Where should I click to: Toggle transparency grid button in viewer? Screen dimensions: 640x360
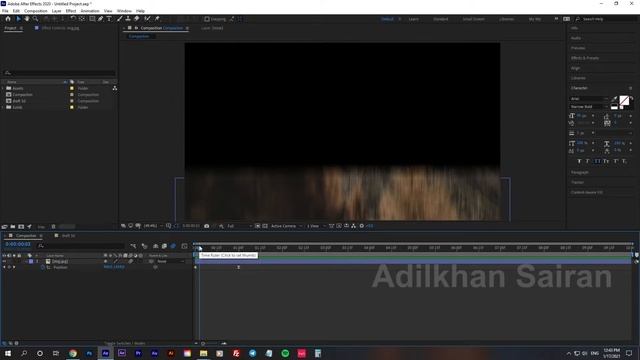265,226
